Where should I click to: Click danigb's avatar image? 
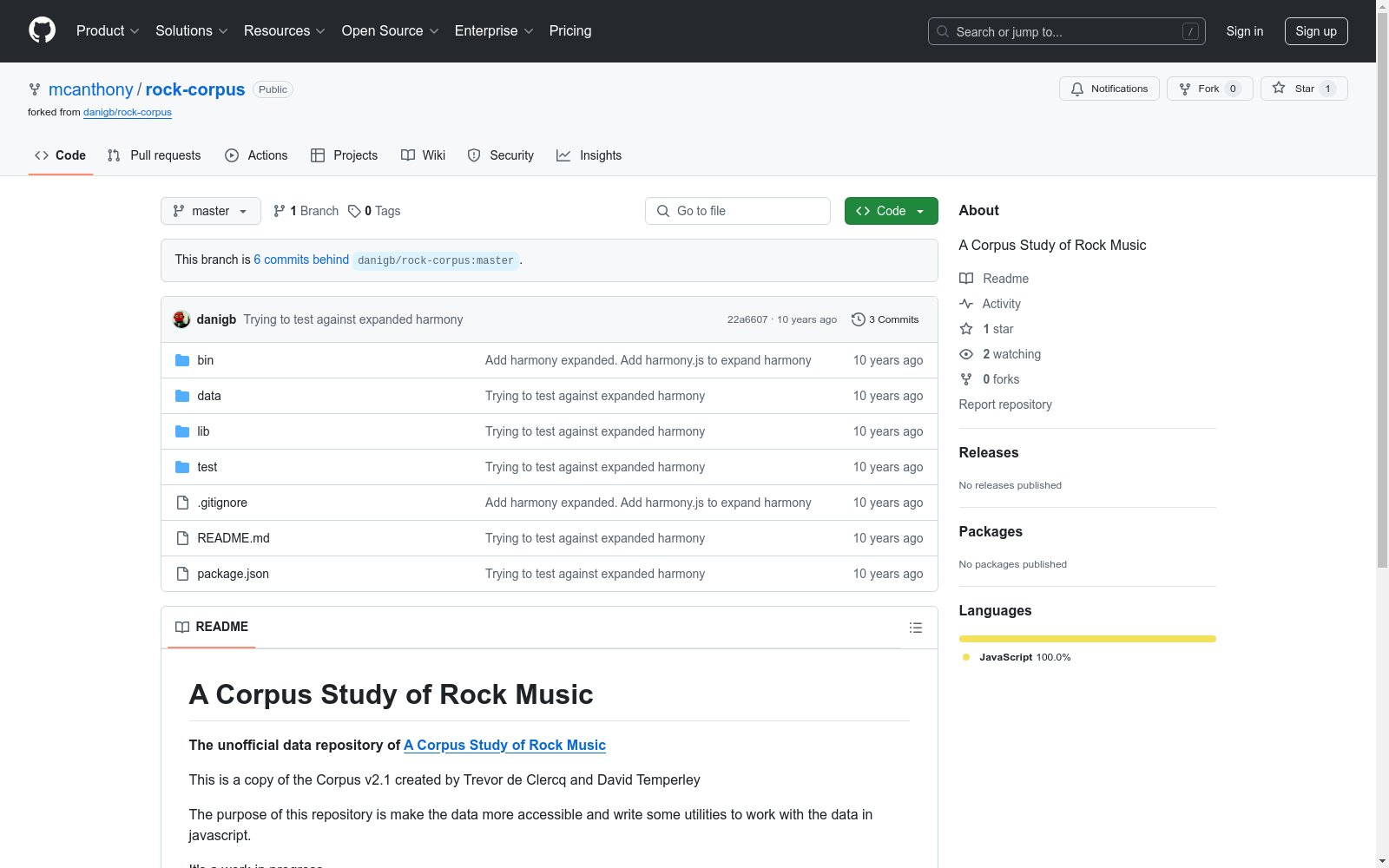181,319
